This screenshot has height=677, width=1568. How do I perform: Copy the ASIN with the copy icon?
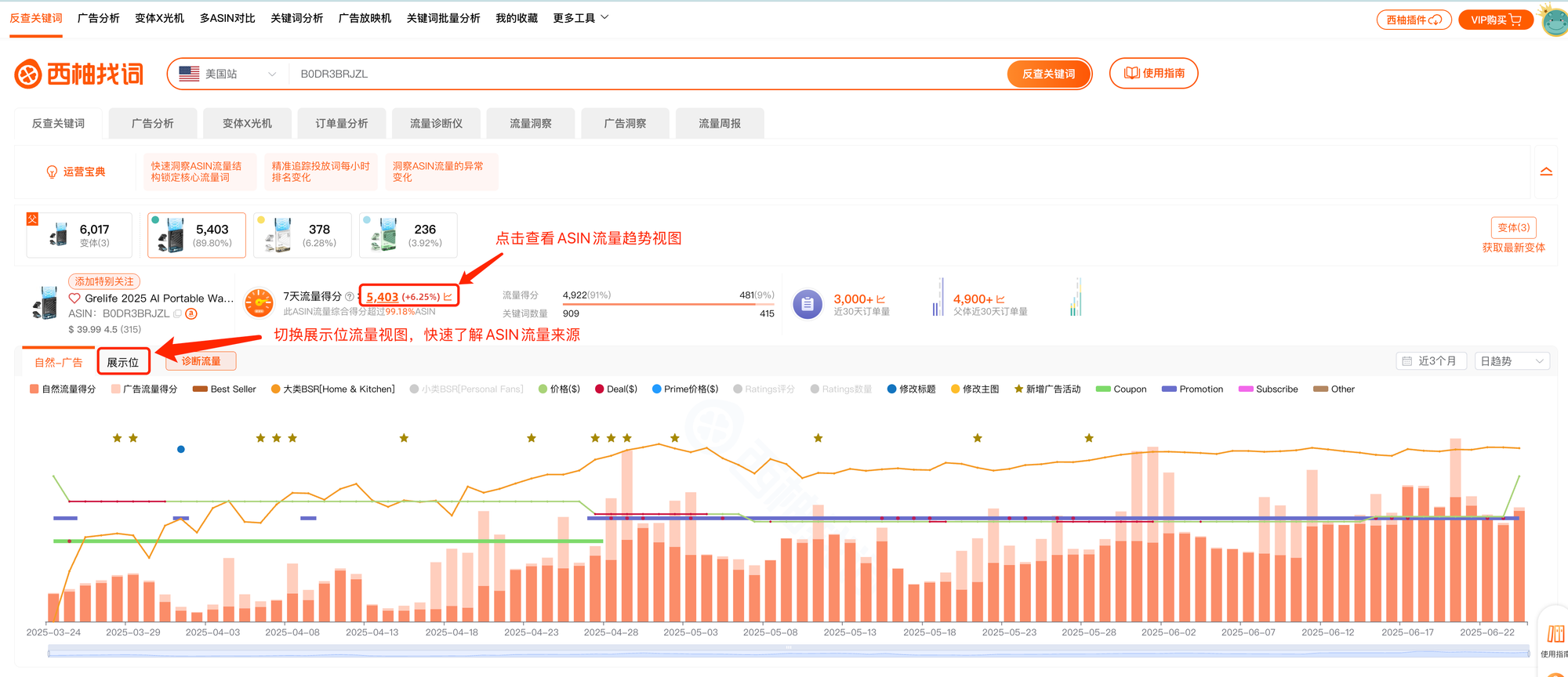(177, 313)
